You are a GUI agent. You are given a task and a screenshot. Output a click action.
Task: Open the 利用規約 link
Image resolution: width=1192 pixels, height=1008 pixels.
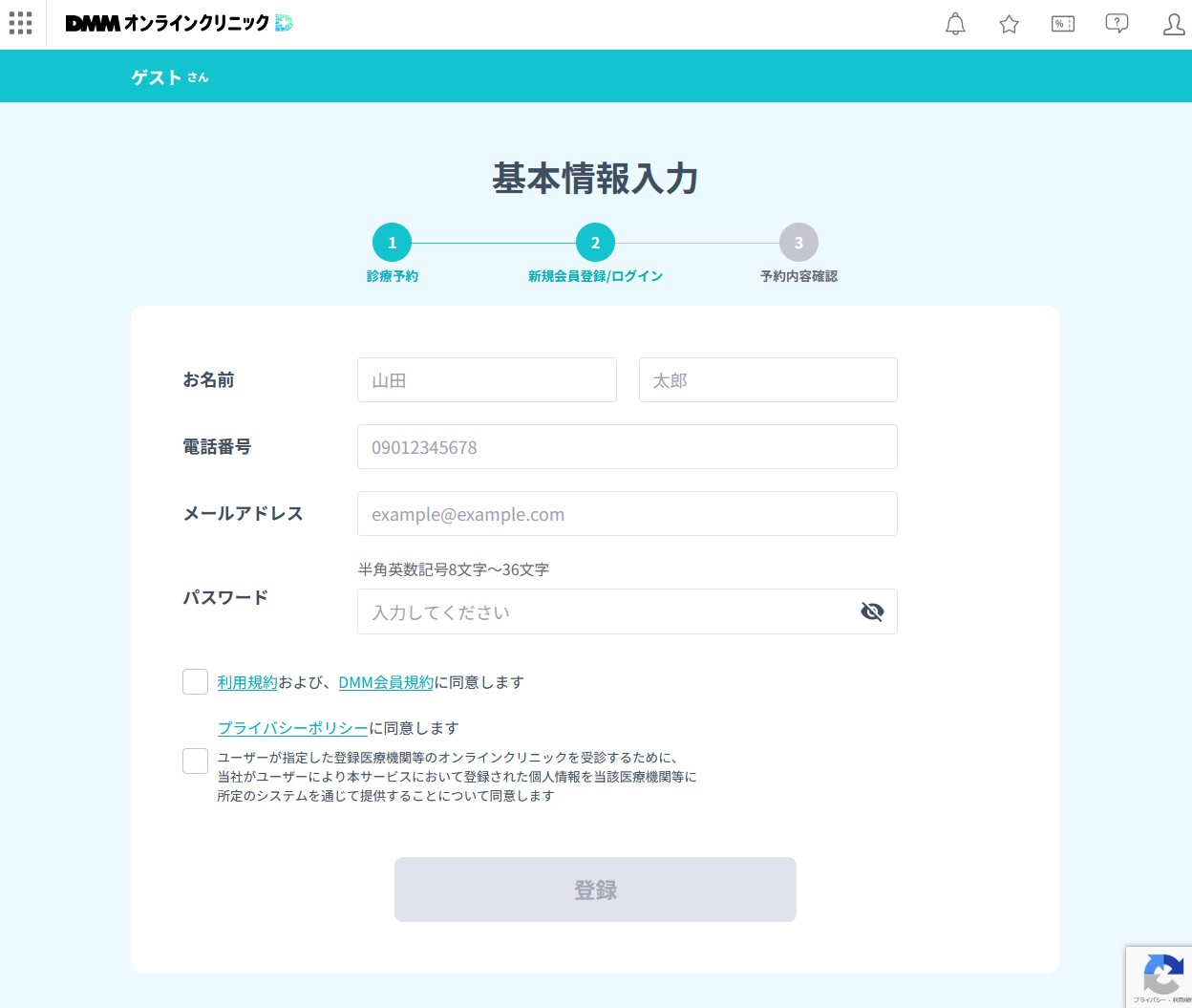247,682
